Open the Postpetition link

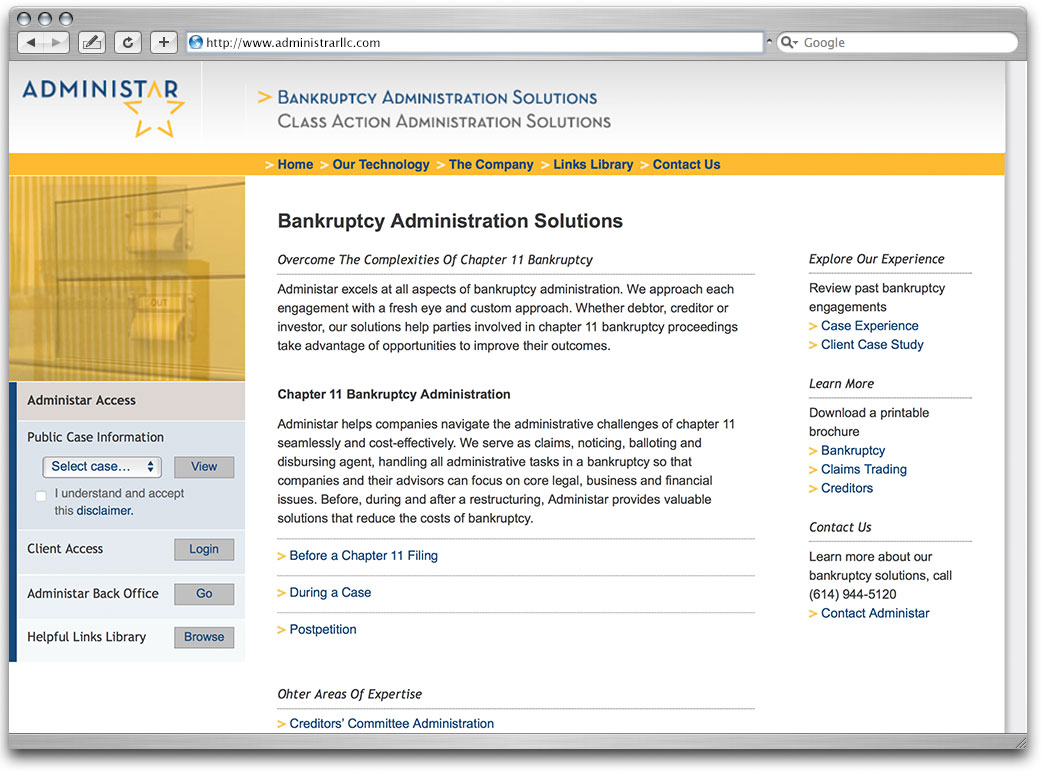[323, 629]
